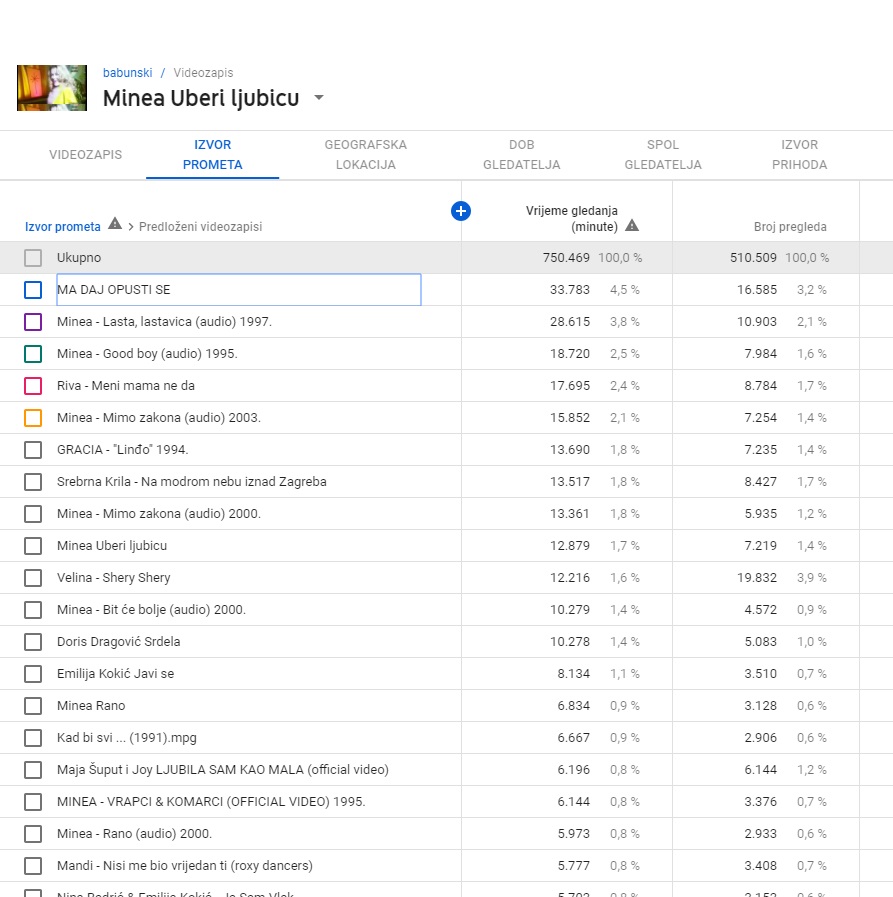The image size is (893, 897).
Task: Check the Doris Dragović Srdela checkbox
Action: 33,642
